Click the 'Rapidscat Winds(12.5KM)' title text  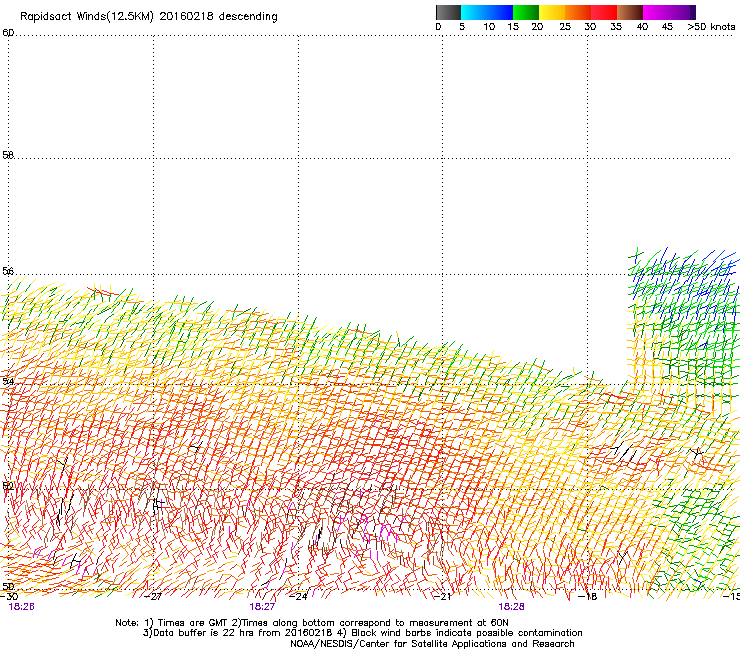(x=87, y=17)
